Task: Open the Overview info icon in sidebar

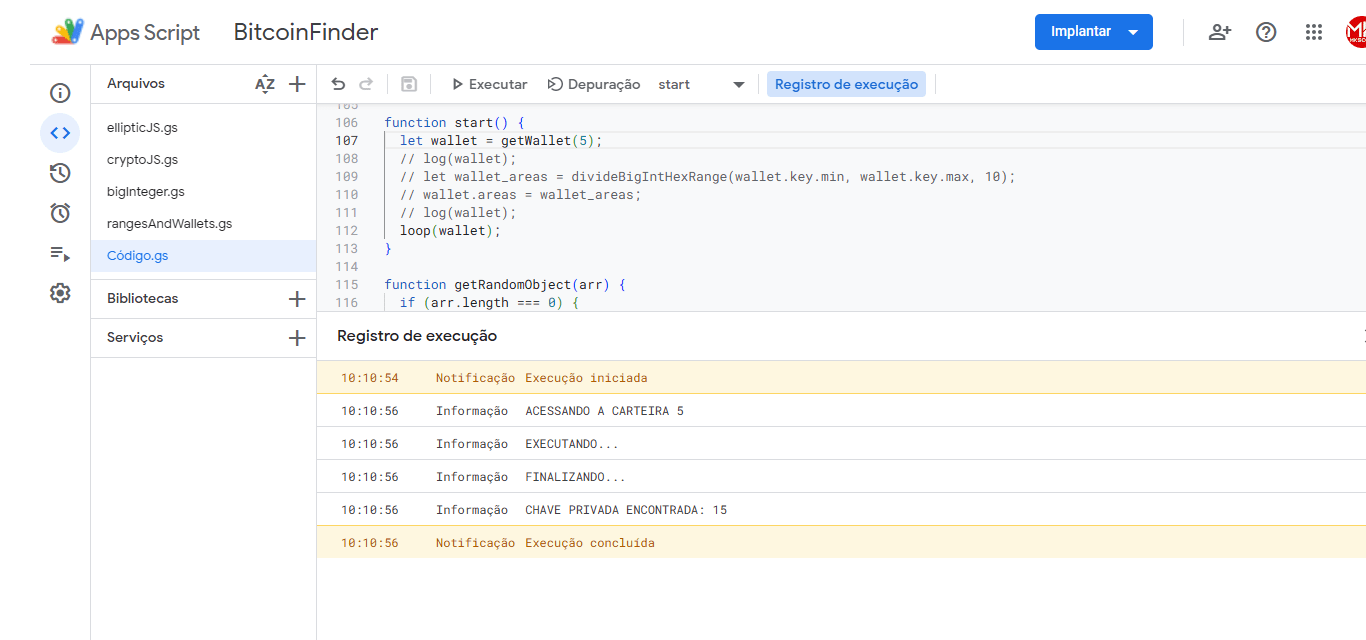Action: (x=60, y=93)
